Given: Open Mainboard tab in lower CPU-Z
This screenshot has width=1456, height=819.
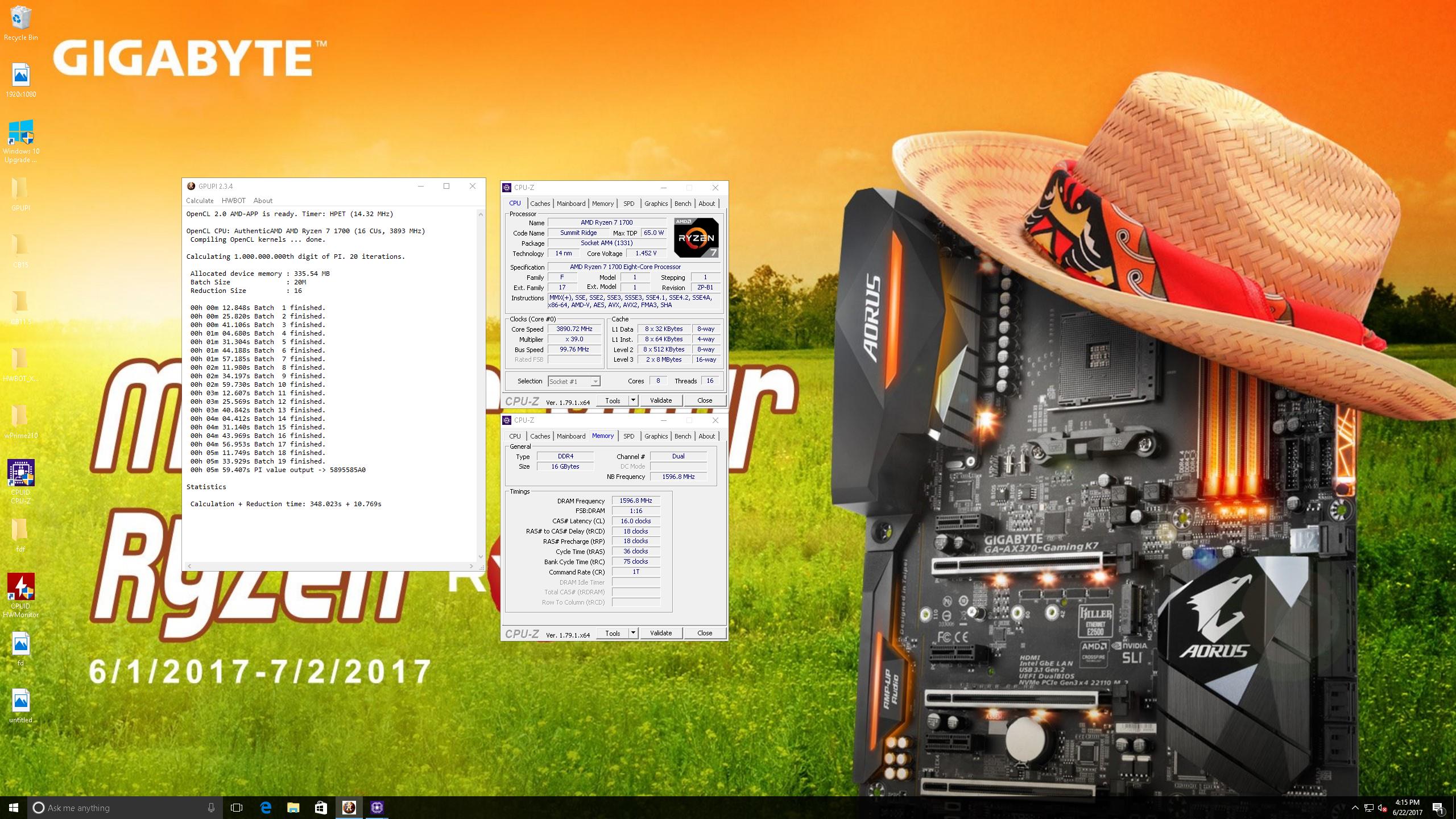Looking at the screenshot, I should [571, 436].
